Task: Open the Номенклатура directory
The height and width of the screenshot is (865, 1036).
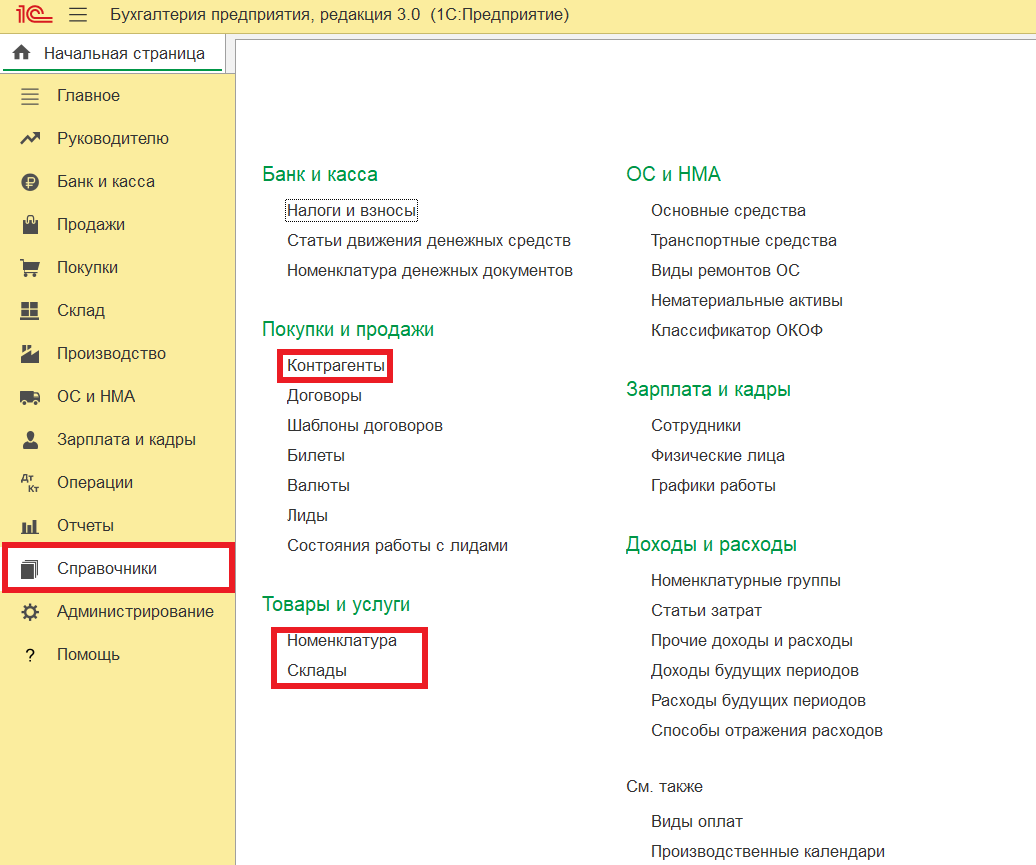Action: (x=342, y=641)
